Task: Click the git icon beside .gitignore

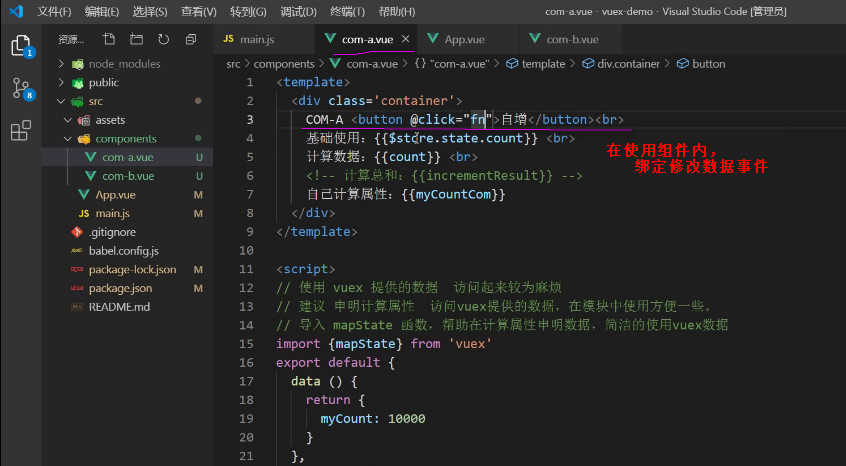Action: coord(77,232)
